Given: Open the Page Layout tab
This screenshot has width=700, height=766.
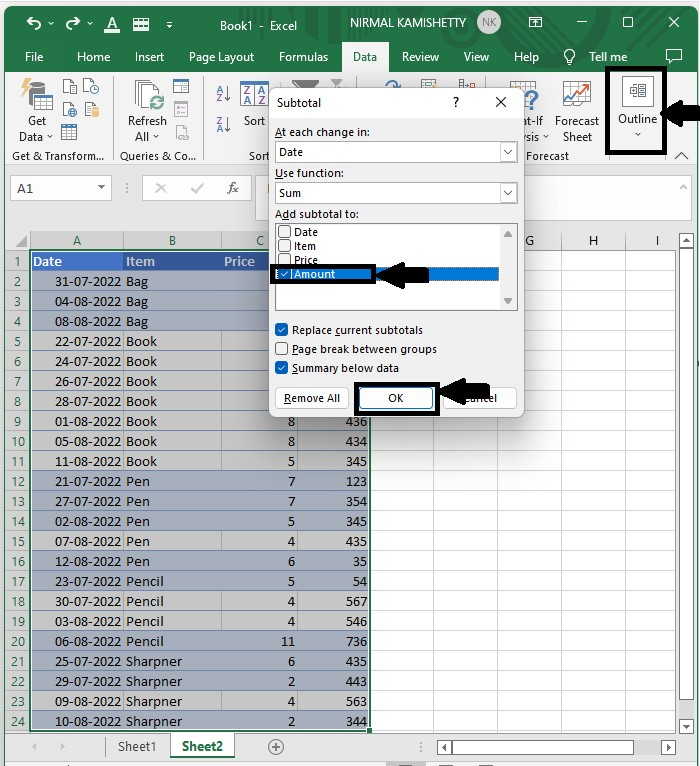Looking at the screenshot, I should pos(221,57).
